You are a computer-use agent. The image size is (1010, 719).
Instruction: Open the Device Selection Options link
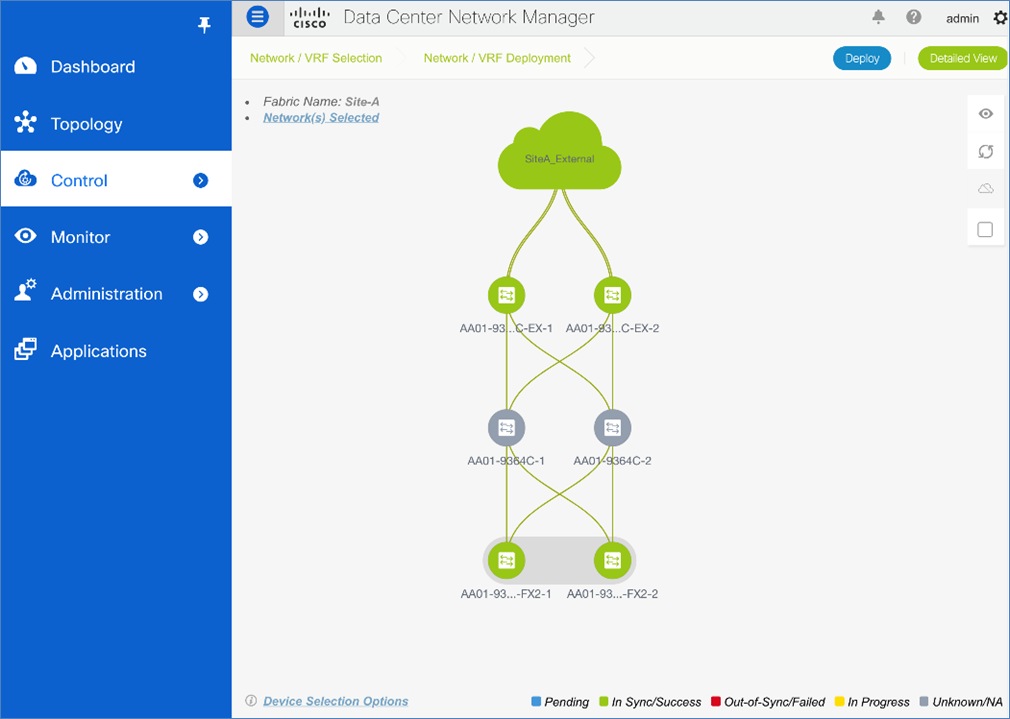(x=336, y=701)
